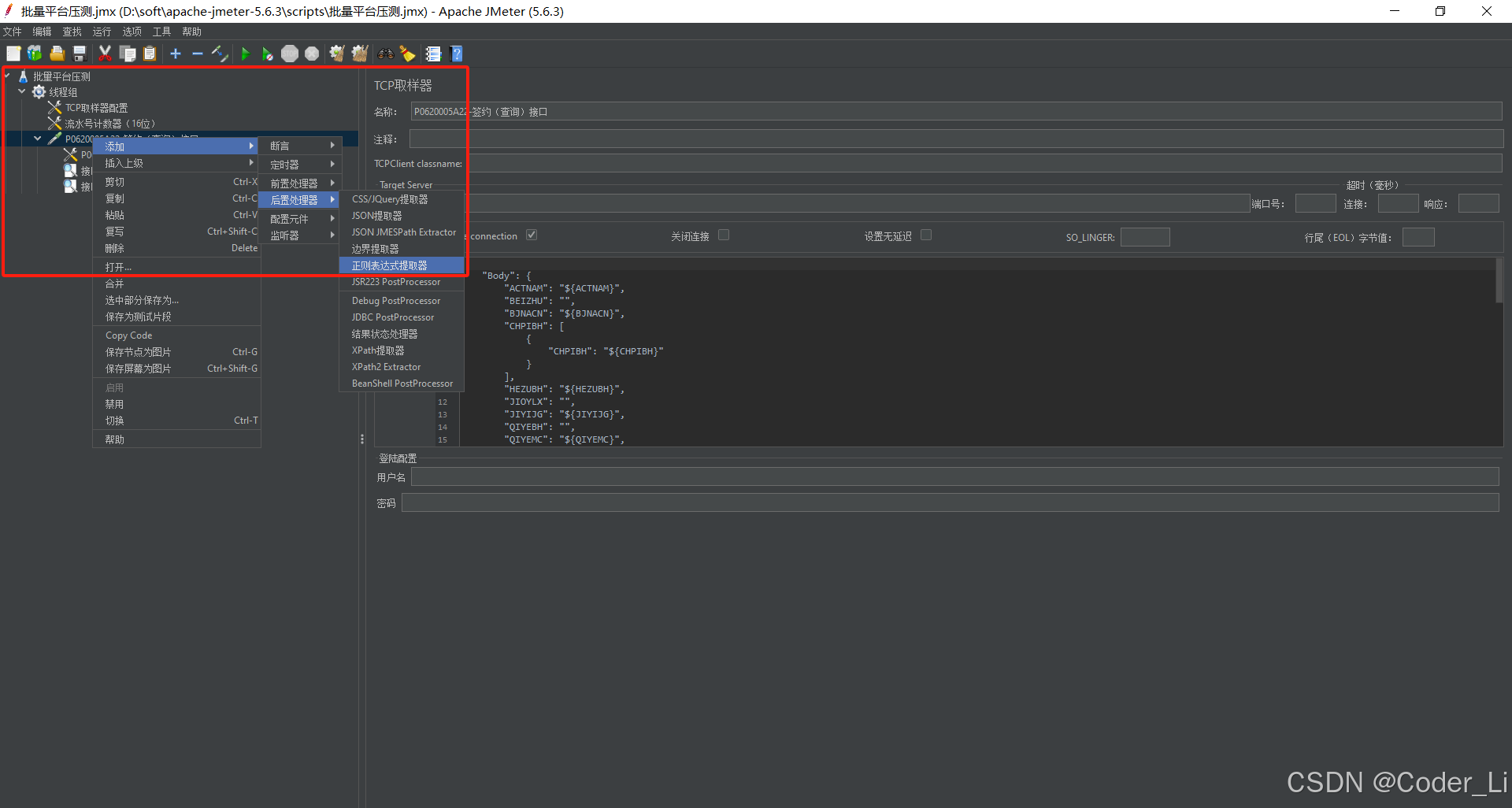Open the 配置元件 submenu
This screenshot has width=1512, height=808.
(x=300, y=219)
